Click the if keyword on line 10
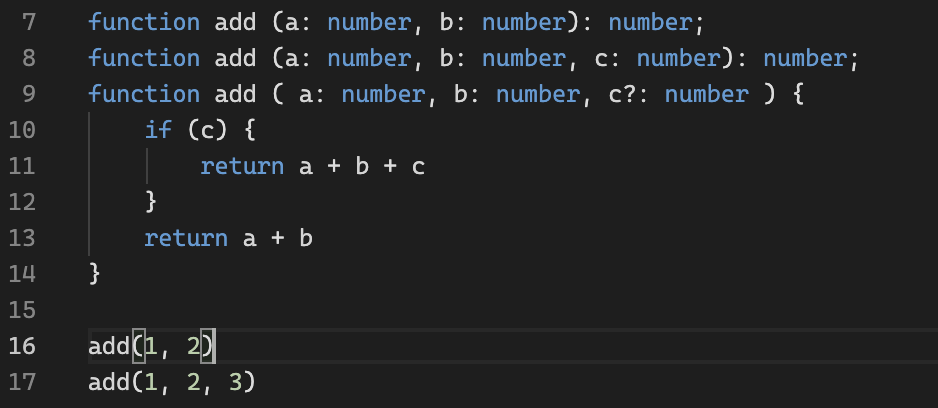This screenshot has height=408, width=938. click(x=158, y=130)
